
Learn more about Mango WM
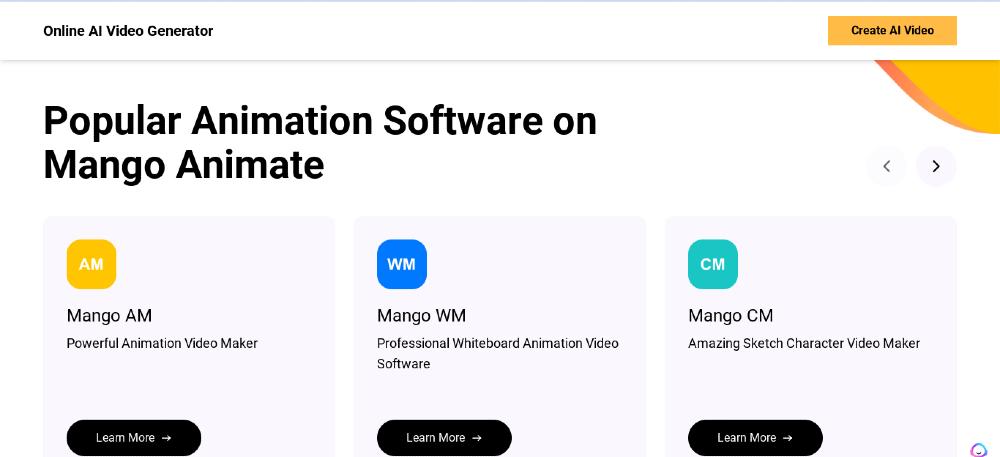click(445, 438)
